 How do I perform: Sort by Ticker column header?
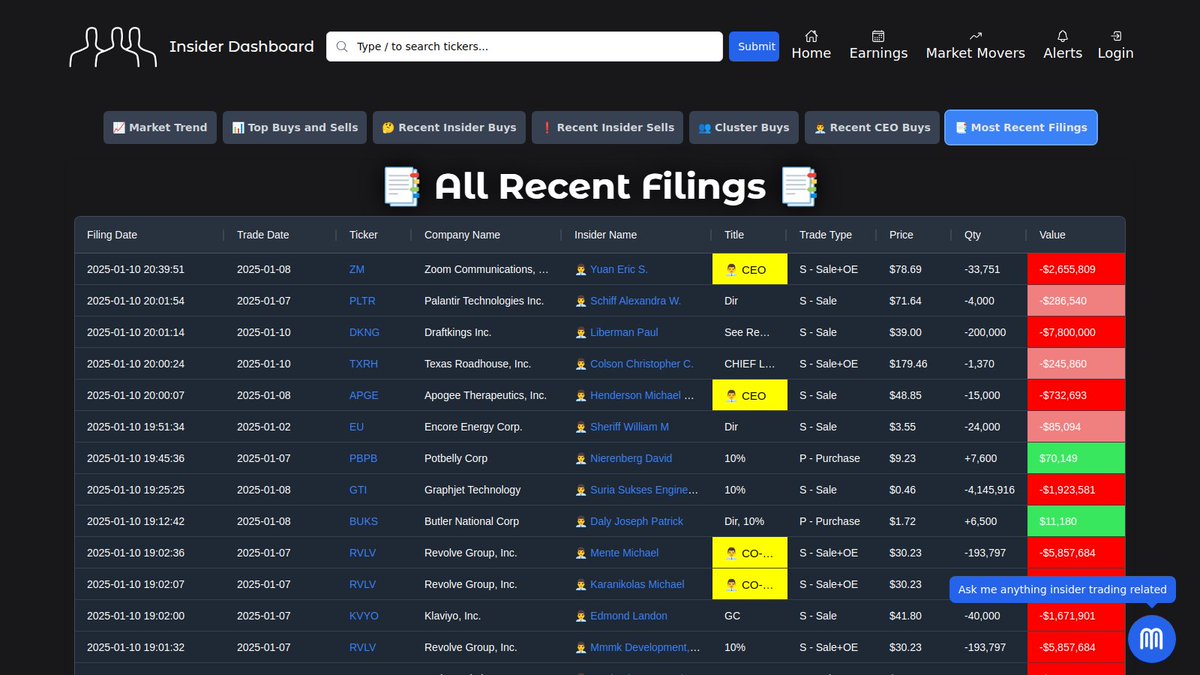click(x=364, y=235)
